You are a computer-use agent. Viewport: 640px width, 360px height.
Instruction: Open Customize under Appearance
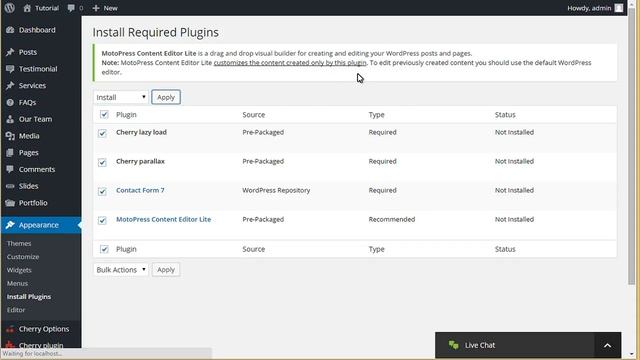click(23, 257)
